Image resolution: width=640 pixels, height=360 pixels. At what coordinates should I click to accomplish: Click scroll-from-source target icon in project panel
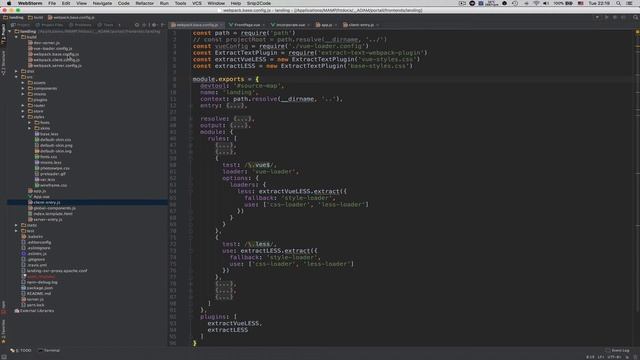pyautogui.click(x=137, y=25)
